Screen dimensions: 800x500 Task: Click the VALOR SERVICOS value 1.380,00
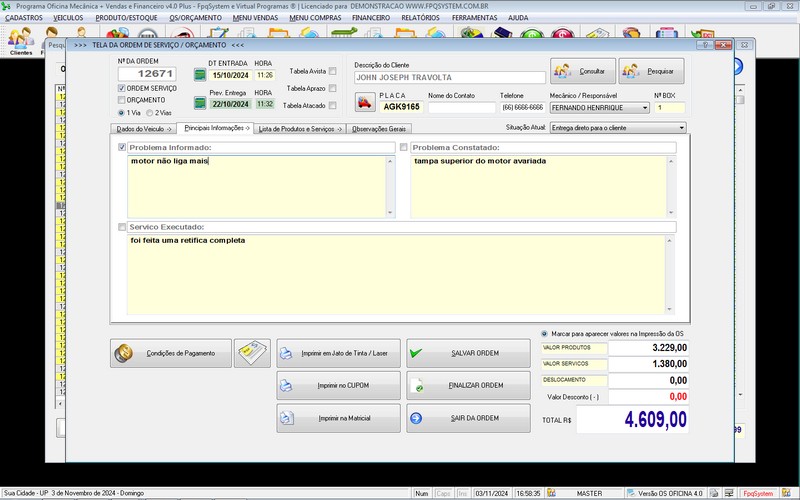[648, 364]
